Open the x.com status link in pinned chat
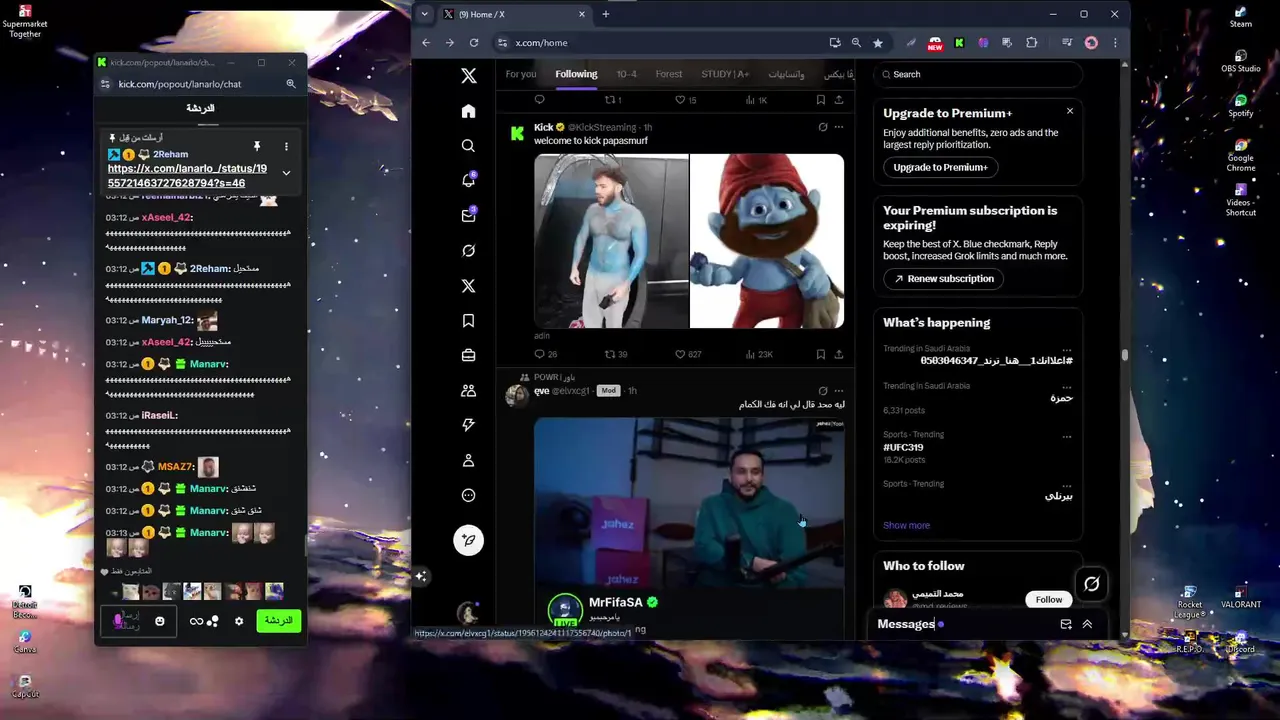This screenshot has height=720, width=1280. coord(187,176)
